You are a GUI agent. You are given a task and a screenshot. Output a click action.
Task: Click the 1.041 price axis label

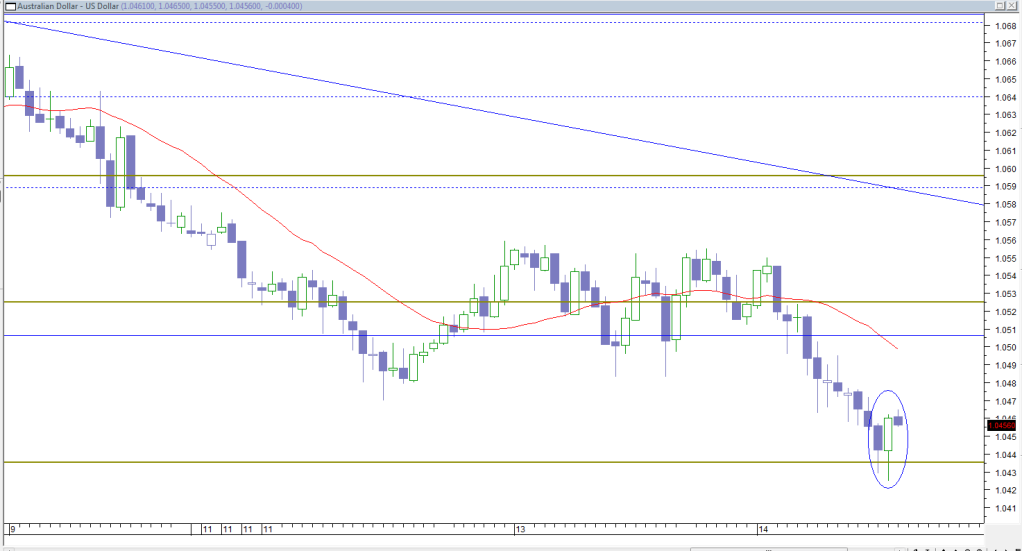click(x=1005, y=509)
